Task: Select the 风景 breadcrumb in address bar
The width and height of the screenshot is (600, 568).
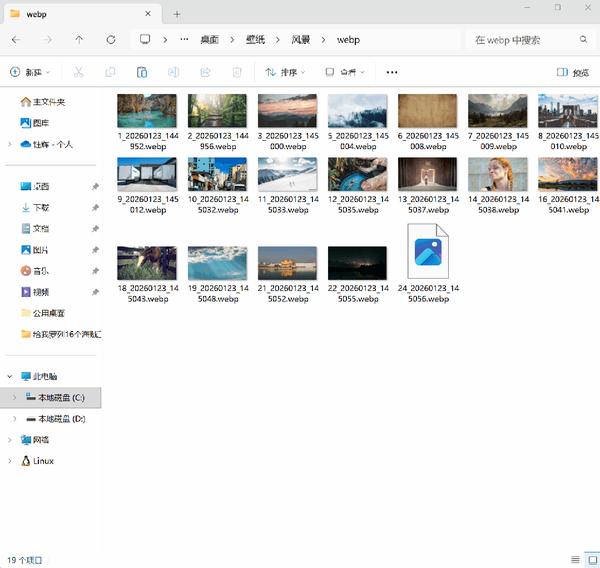Action: click(302, 40)
